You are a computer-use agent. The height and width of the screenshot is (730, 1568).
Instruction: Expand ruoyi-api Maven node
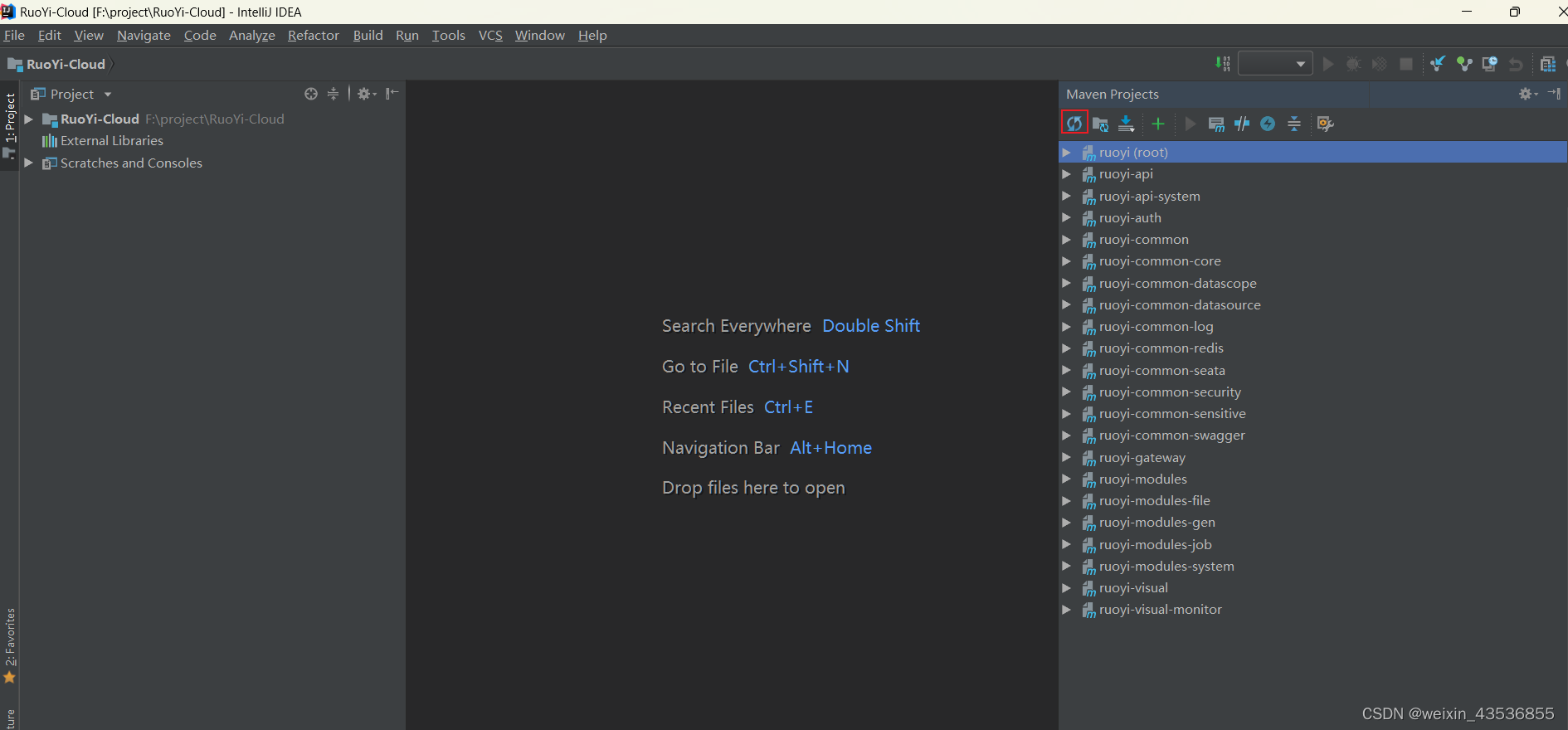tap(1067, 174)
